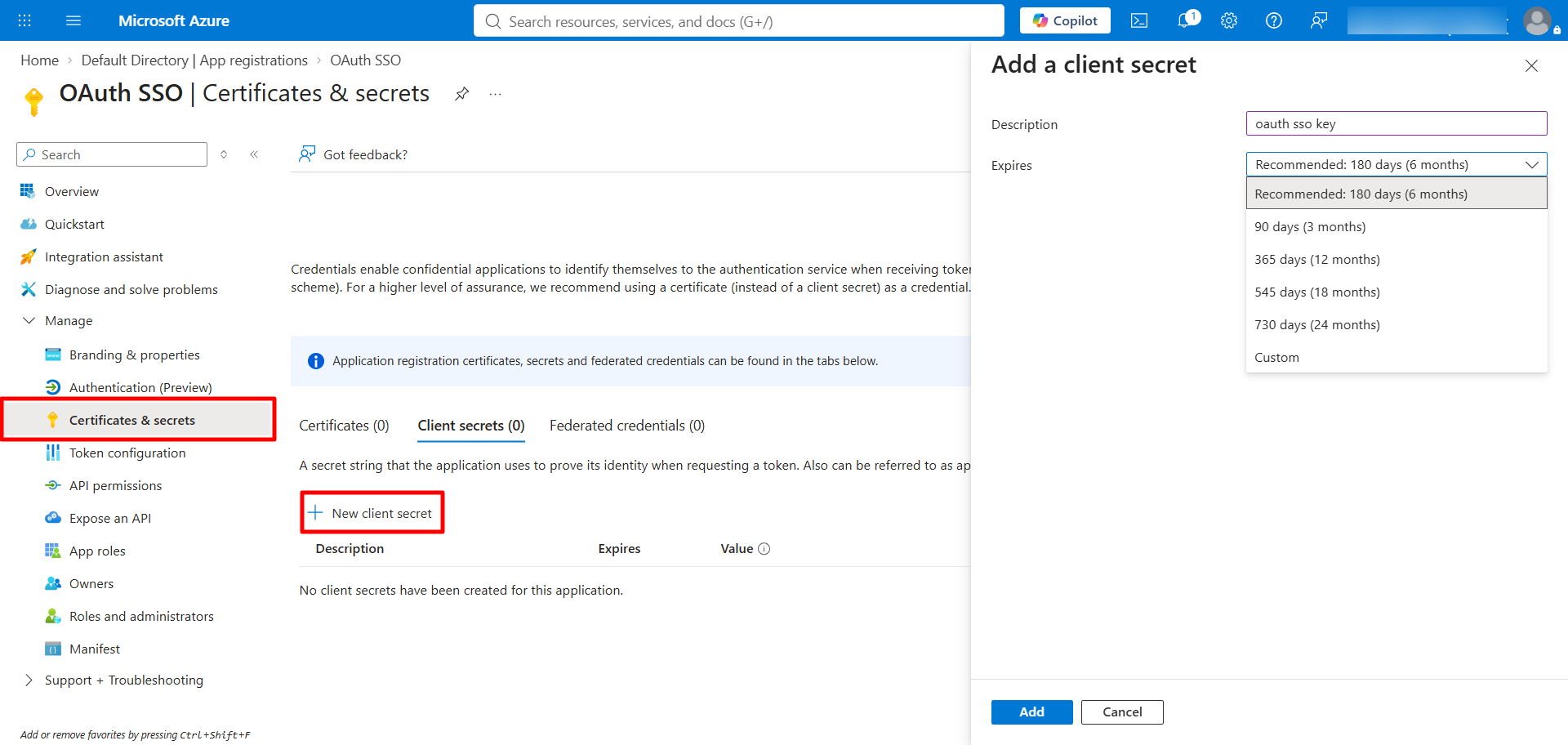1568x745 pixels.
Task: Open Roles and administrators
Action: click(141, 616)
